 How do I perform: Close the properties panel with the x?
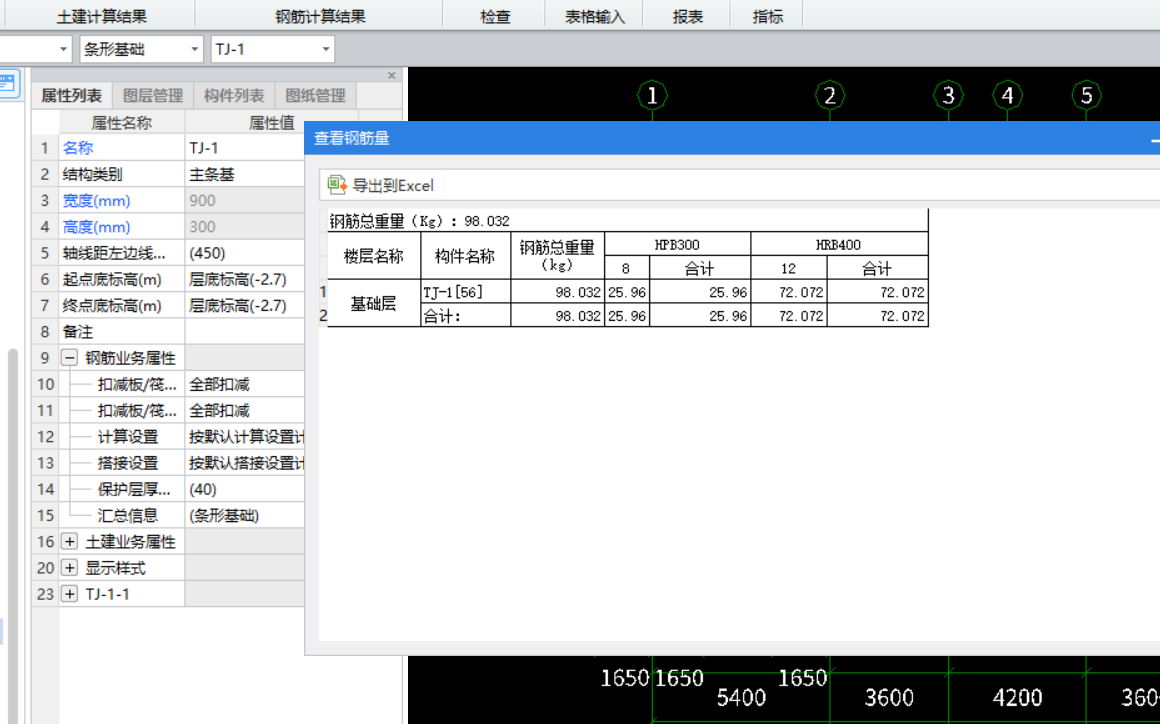(392, 75)
